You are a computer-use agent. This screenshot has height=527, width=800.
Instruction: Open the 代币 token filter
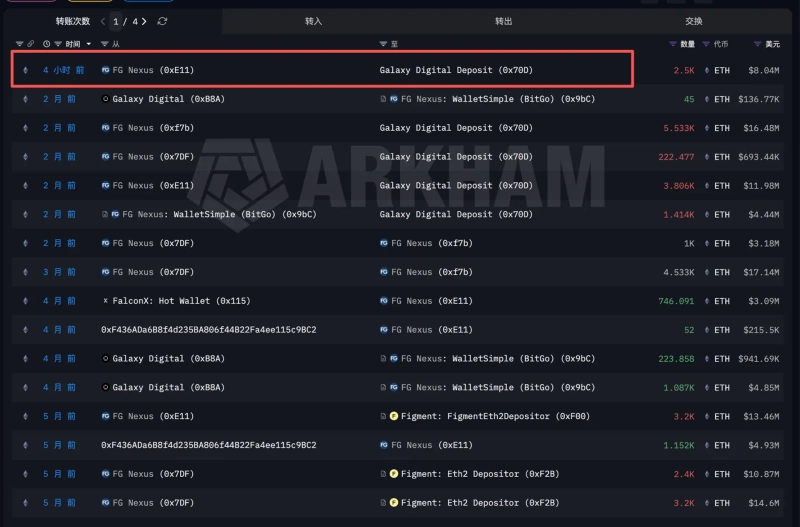click(x=708, y=44)
